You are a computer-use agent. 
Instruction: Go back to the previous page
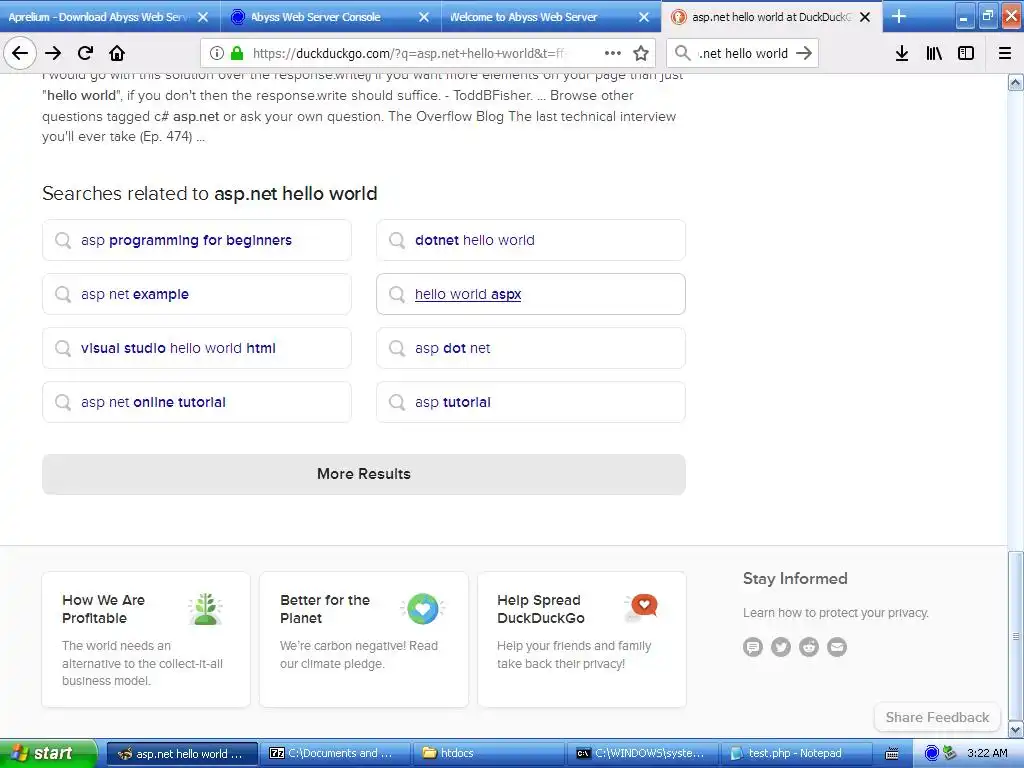point(20,53)
